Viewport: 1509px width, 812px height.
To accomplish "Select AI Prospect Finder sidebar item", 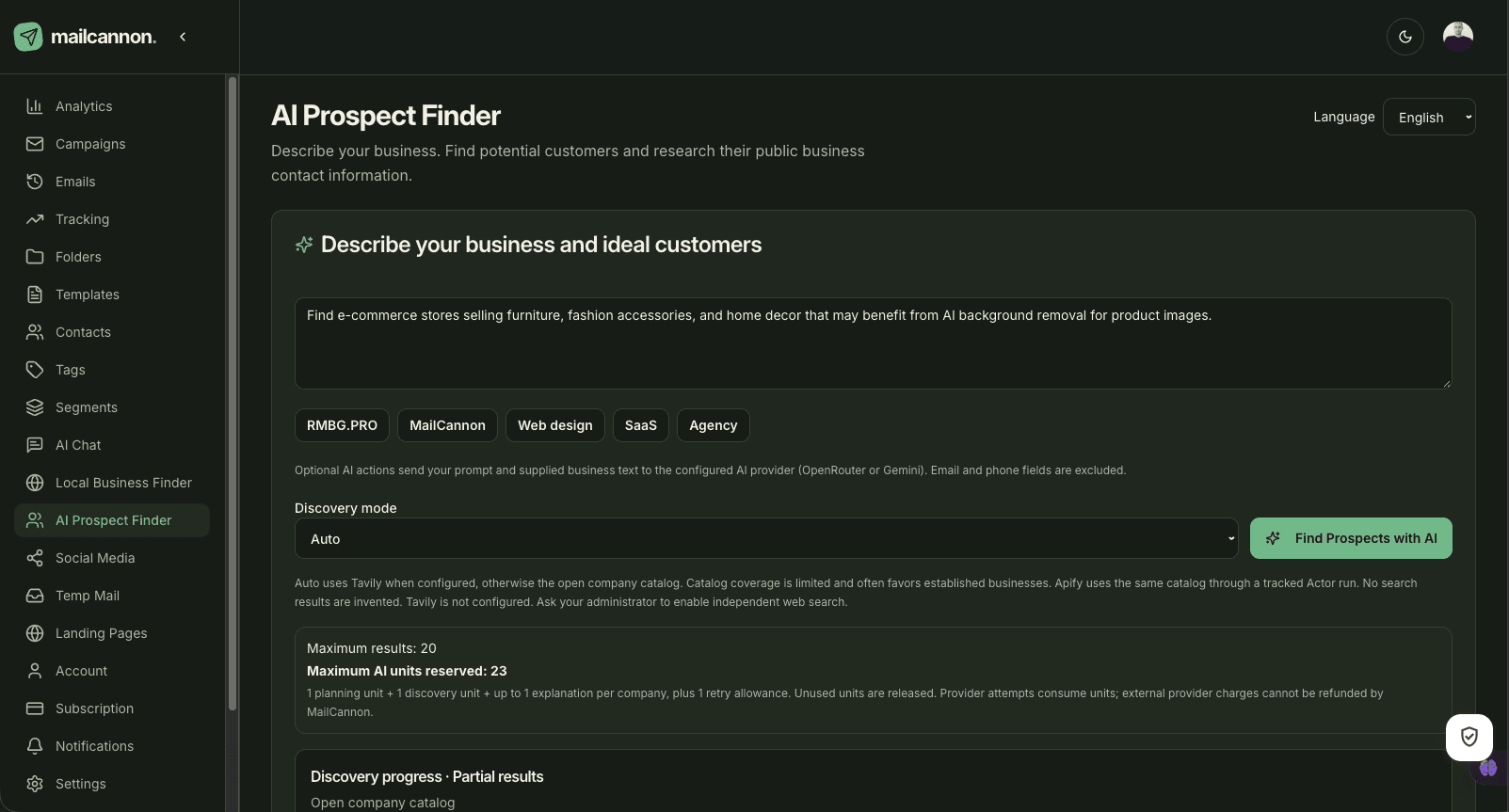I will 112,520.
